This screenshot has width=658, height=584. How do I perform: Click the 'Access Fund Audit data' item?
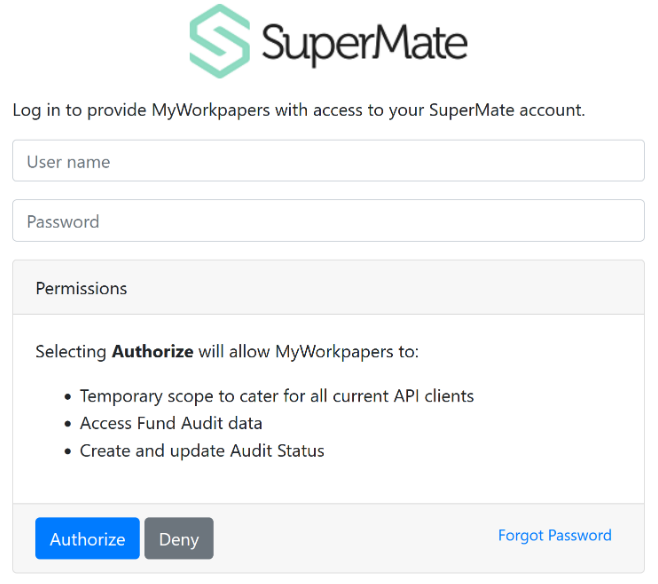pyautogui.click(x=171, y=423)
